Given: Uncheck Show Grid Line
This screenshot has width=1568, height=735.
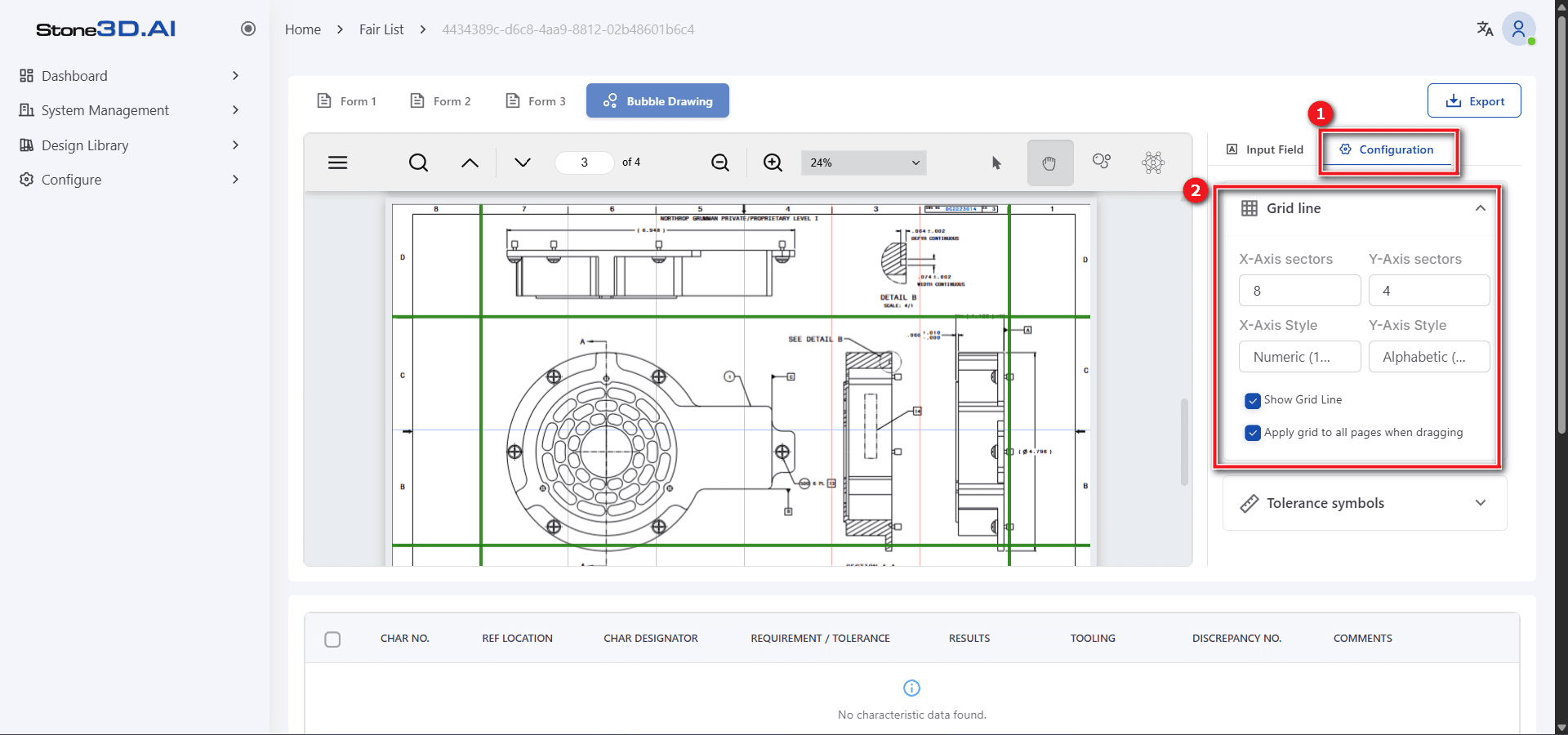Looking at the screenshot, I should 1253,400.
